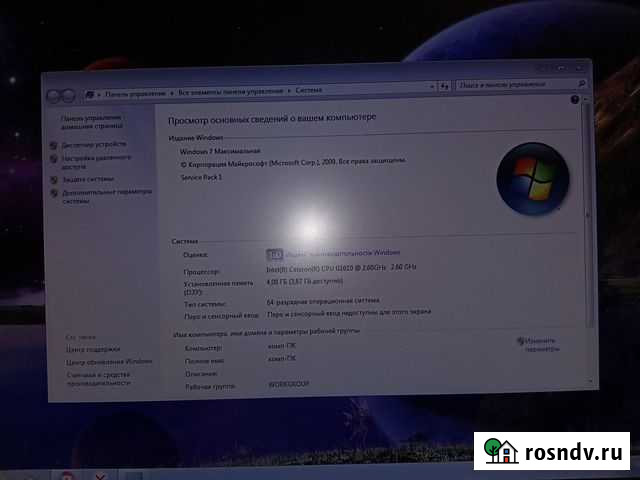Select the "Все элементы панели управления" breadcrumb

(232, 93)
